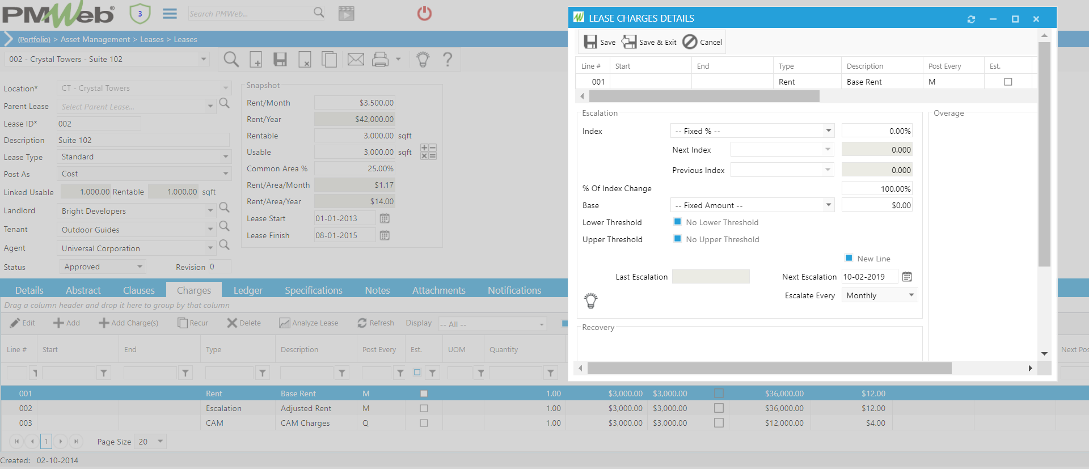Click the Add Charge(s) button
This screenshot has height=470, width=1089.
[128, 323]
